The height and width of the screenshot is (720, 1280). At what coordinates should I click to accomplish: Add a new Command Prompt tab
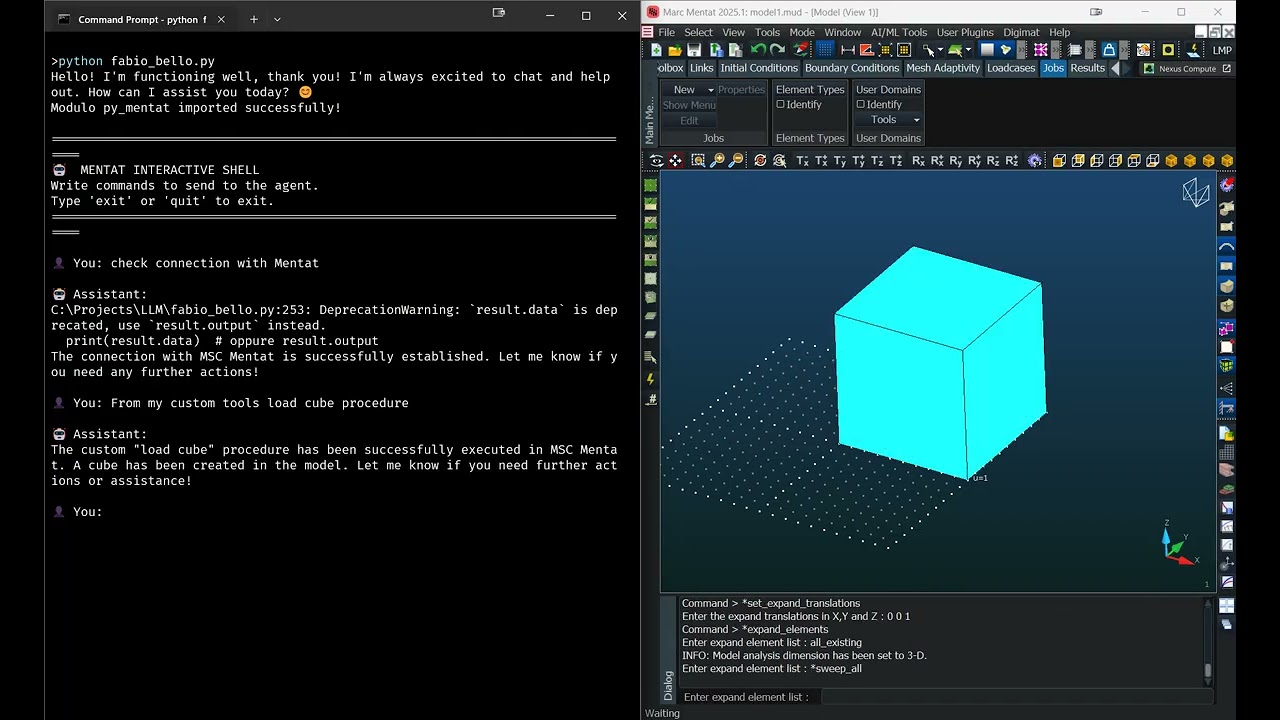pyautogui.click(x=254, y=19)
